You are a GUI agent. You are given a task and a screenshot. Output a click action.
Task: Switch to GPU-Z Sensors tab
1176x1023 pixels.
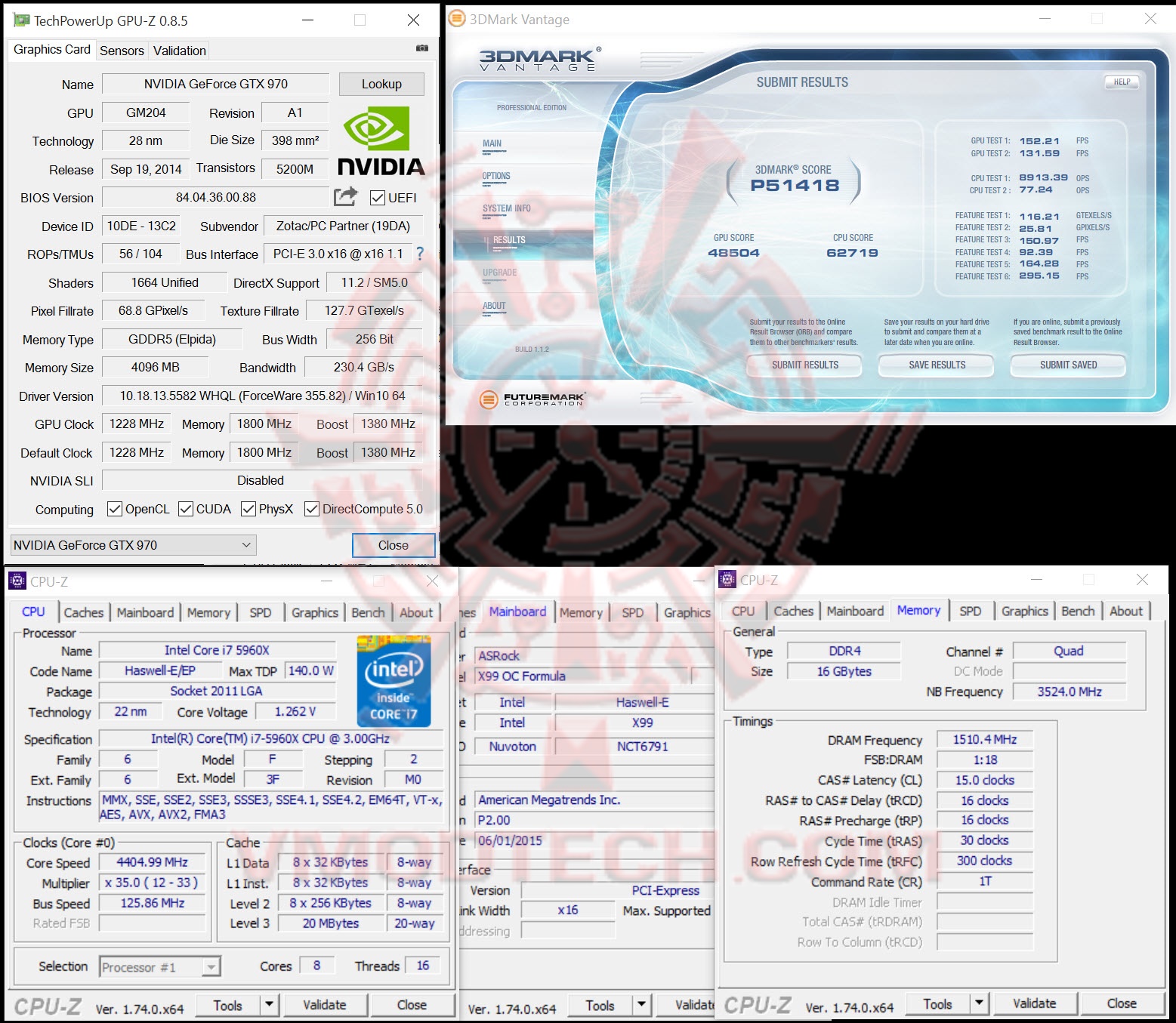click(122, 51)
